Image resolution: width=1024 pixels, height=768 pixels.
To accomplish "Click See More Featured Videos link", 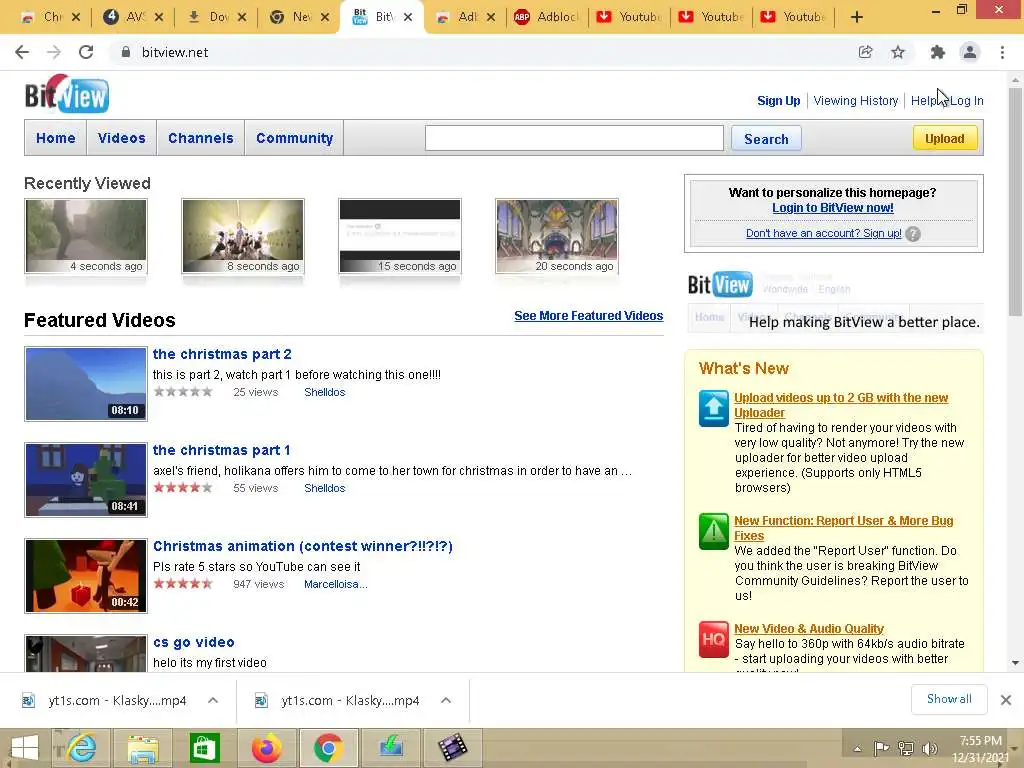I will pos(588,316).
